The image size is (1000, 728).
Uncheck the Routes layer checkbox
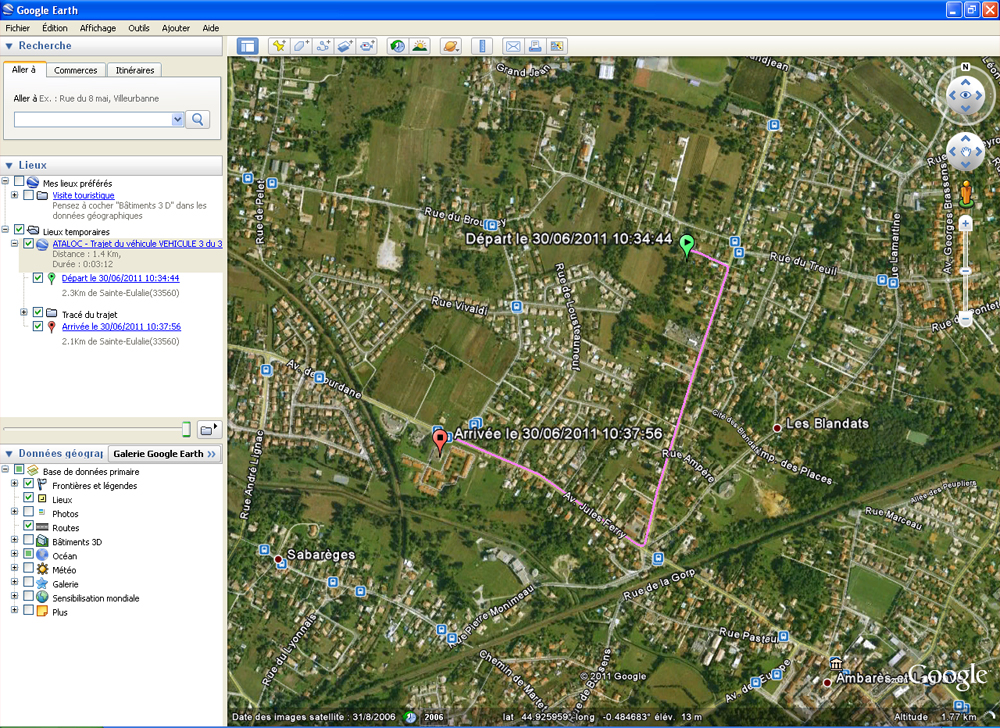point(29,527)
